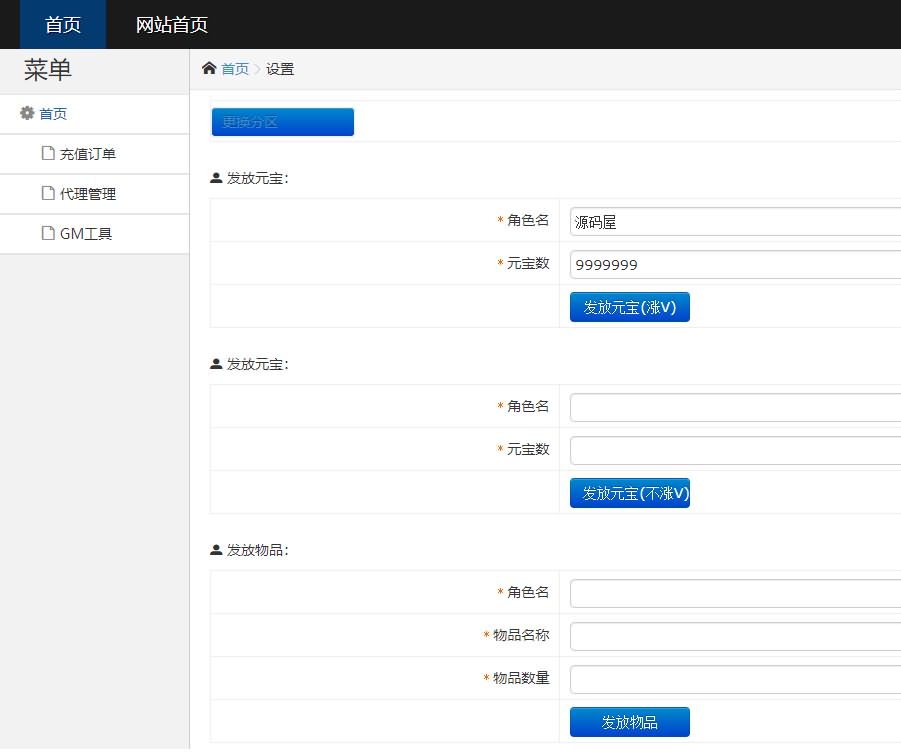Open the 首页 tab in the top bar
Image resolution: width=901 pixels, height=756 pixels.
(x=63, y=25)
